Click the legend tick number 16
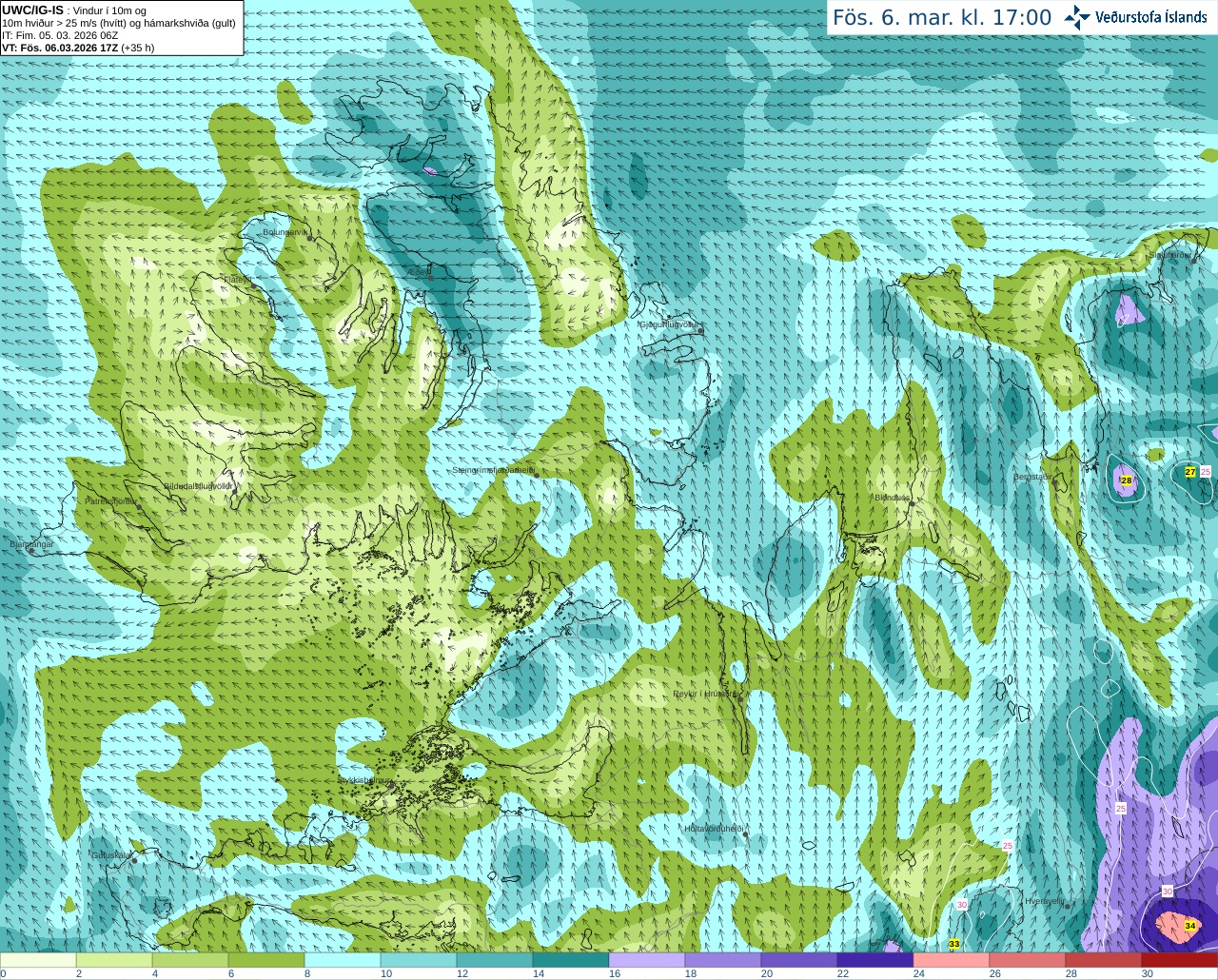This screenshot has width=1218, height=980. click(x=615, y=973)
